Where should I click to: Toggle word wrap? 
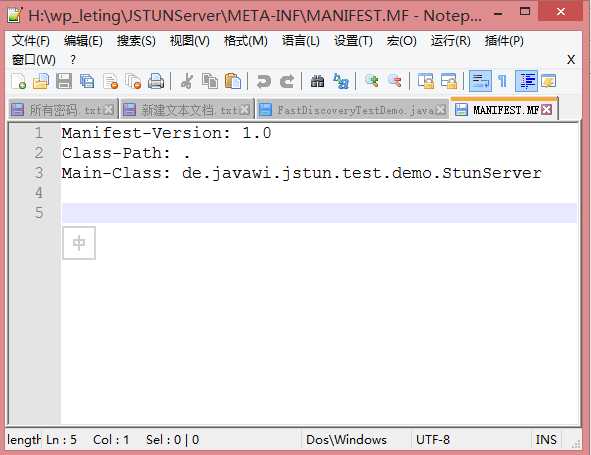pos(480,81)
